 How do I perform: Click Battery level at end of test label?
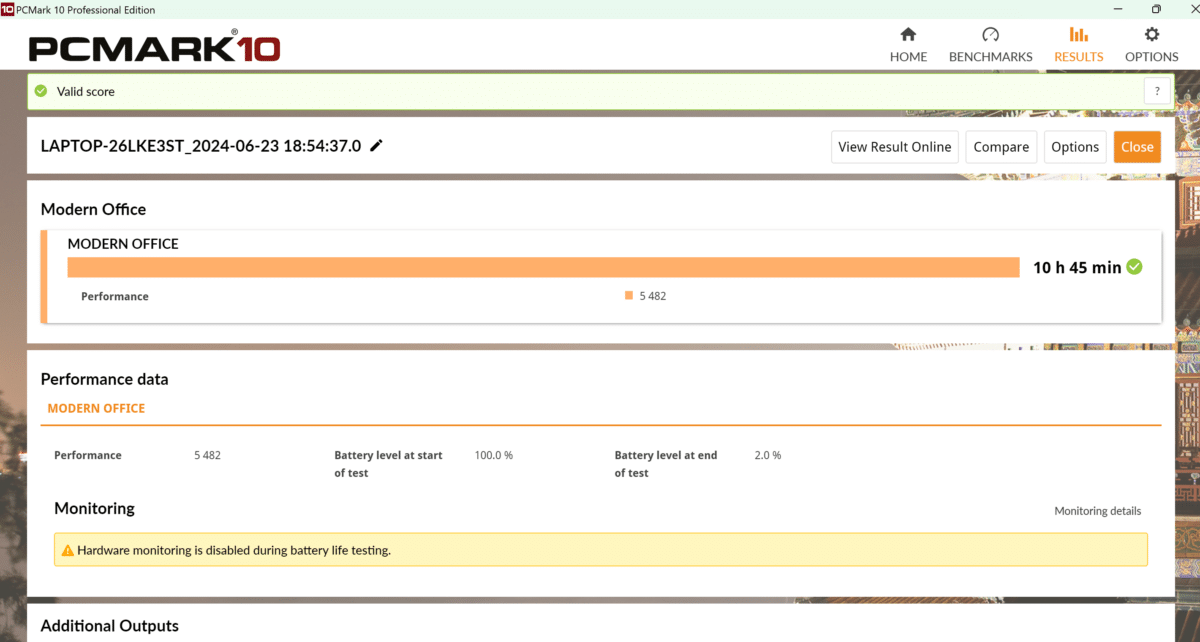pyautogui.click(x=666, y=464)
